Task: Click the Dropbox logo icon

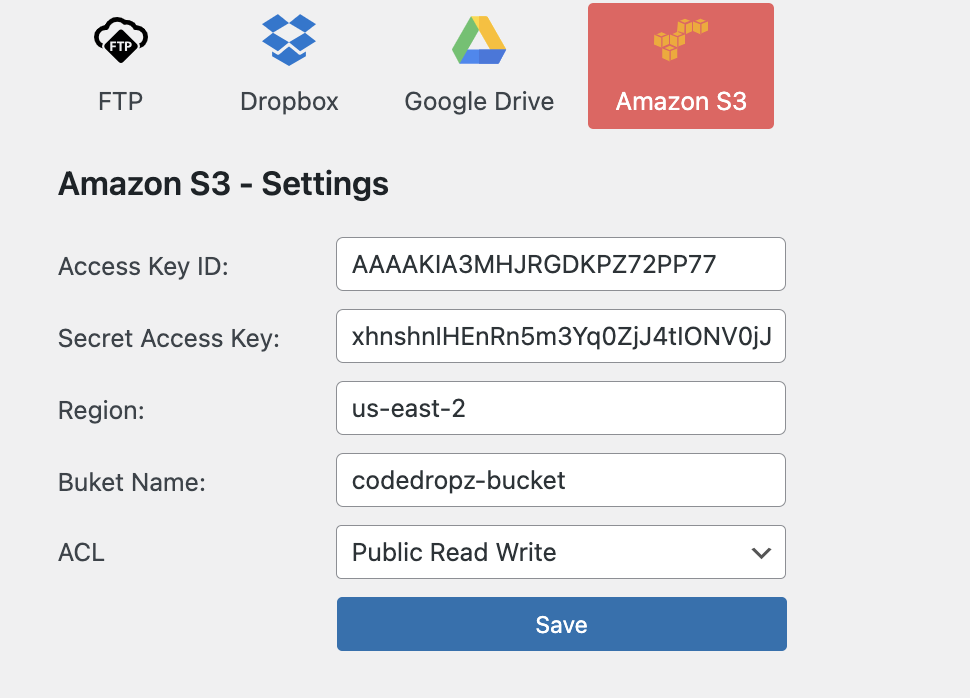Action: pyautogui.click(x=289, y=40)
